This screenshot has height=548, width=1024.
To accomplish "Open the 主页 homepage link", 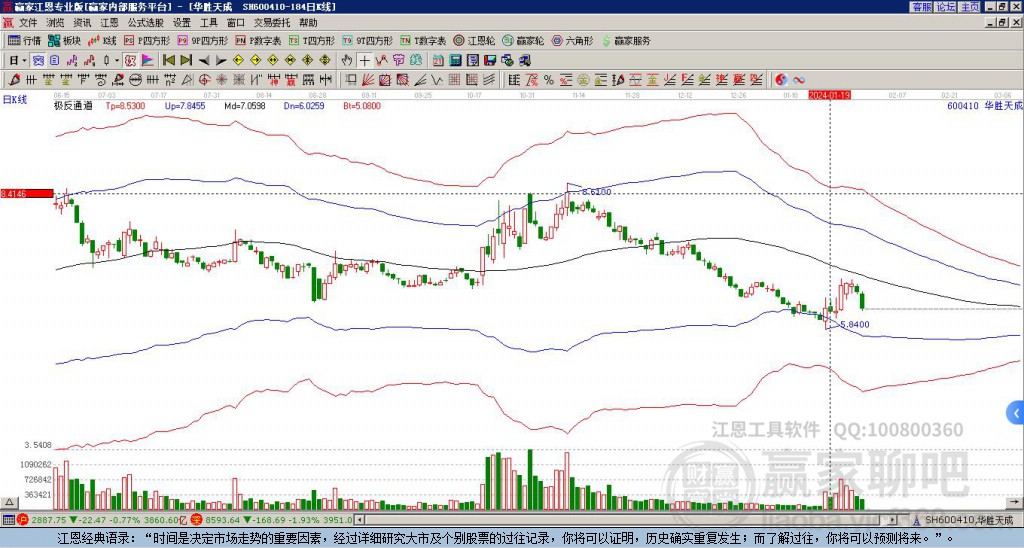I will pyautogui.click(x=969, y=7).
